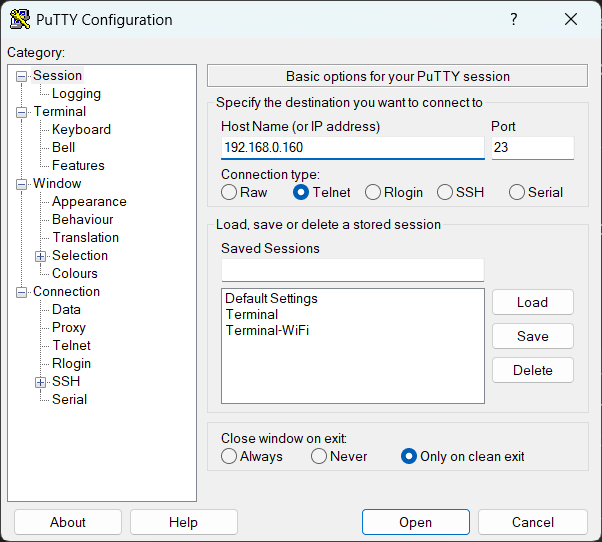
Task: Expand the SSH tree node
Action: pos(40,382)
